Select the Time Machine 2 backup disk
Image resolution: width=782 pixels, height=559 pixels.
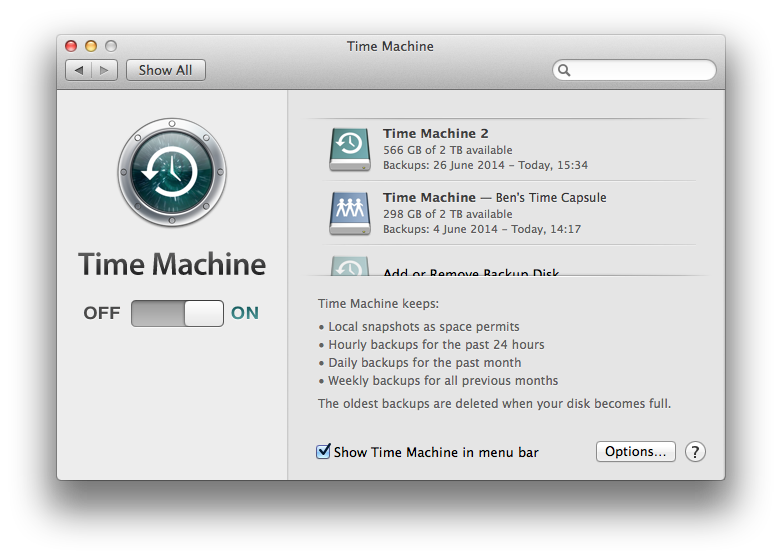(509, 150)
